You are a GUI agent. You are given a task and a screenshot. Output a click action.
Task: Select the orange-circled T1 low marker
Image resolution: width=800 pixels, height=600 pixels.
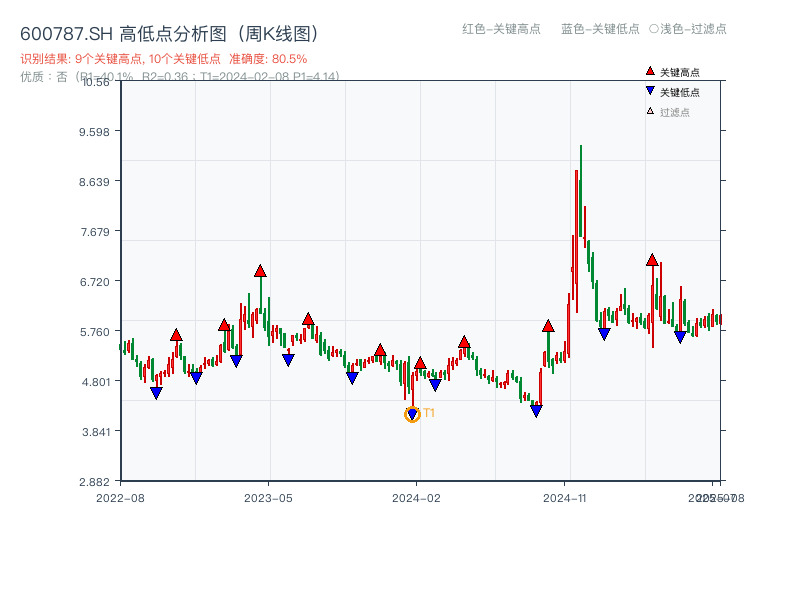[x=412, y=414]
